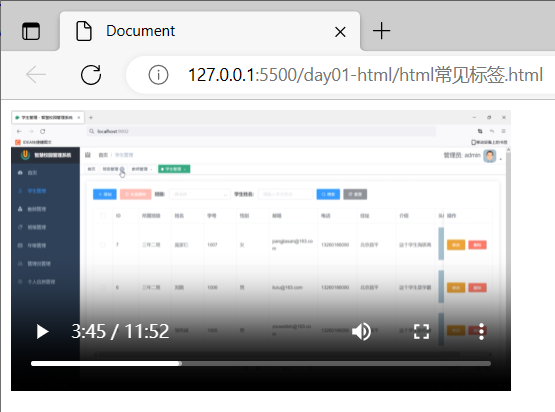
Task: Click the address bar URL
Action: click(365, 75)
